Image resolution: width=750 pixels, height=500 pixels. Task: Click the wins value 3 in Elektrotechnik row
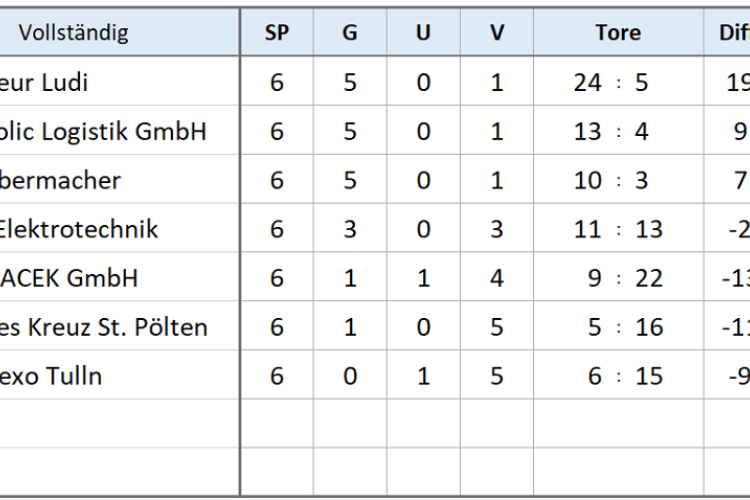tap(350, 228)
